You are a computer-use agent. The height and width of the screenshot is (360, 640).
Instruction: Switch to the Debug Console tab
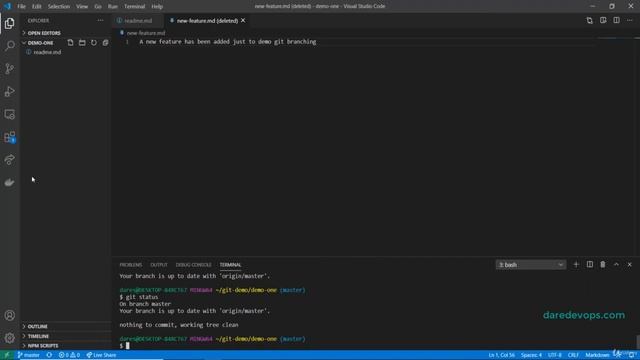click(x=193, y=264)
